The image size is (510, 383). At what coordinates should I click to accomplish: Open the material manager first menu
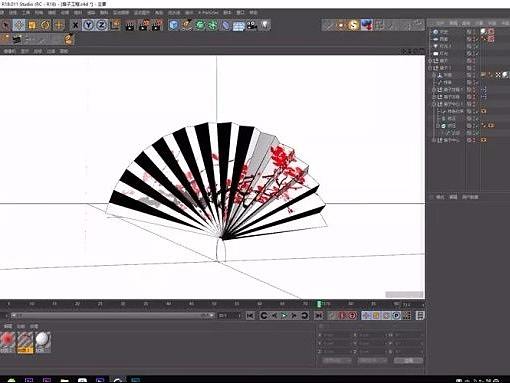click(x=8, y=326)
